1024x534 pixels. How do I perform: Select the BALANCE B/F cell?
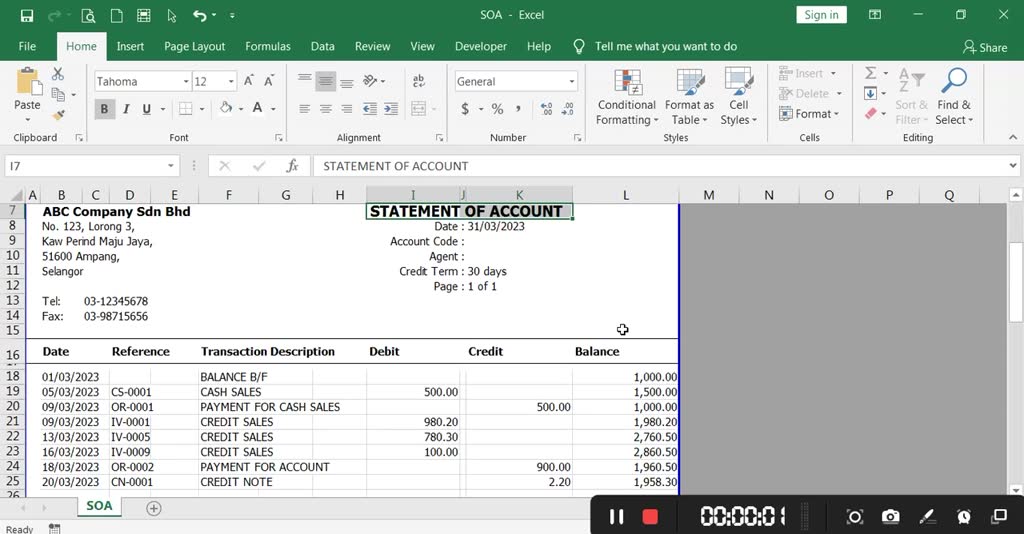pos(234,377)
